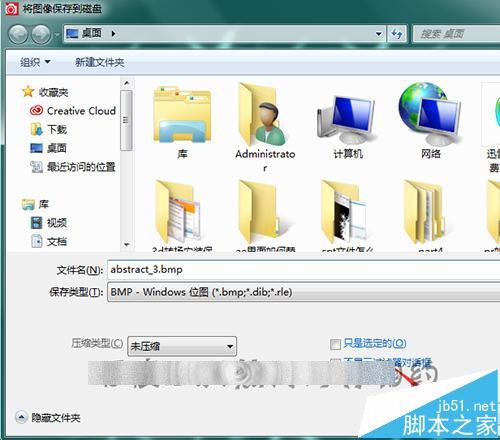Image resolution: width=500 pixels, height=440 pixels.
Task: Select the 库 libraries folder icon
Action: (x=182, y=115)
